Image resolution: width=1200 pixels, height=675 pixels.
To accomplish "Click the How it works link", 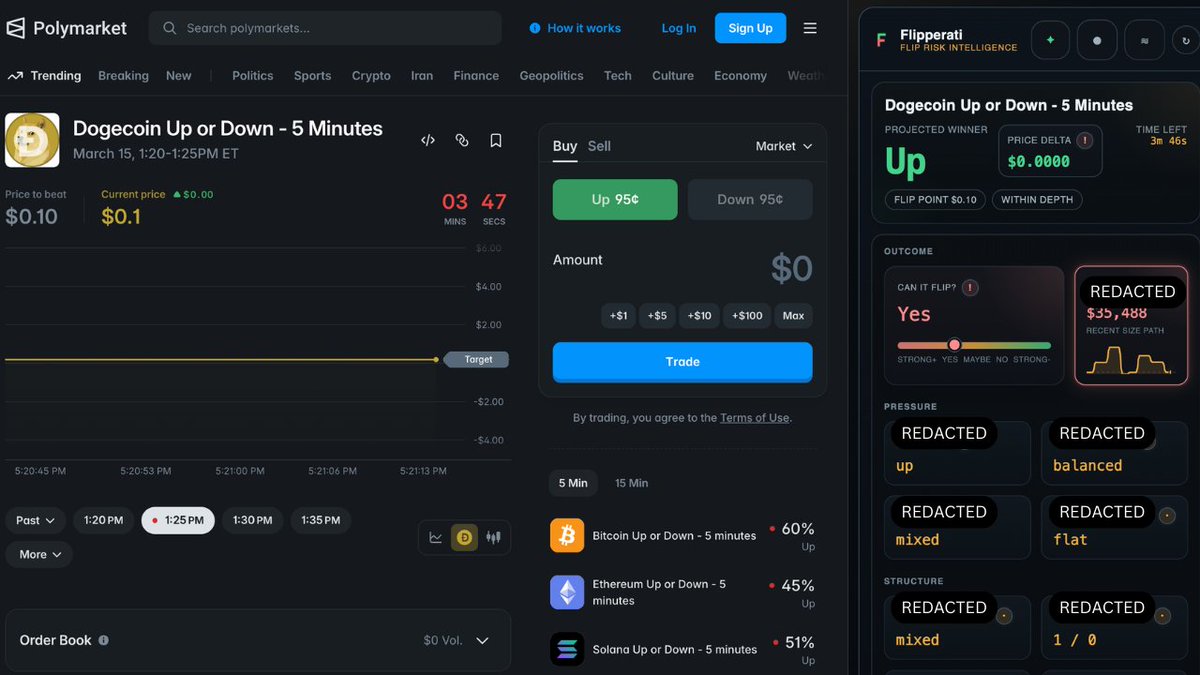I will pos(584,28).
